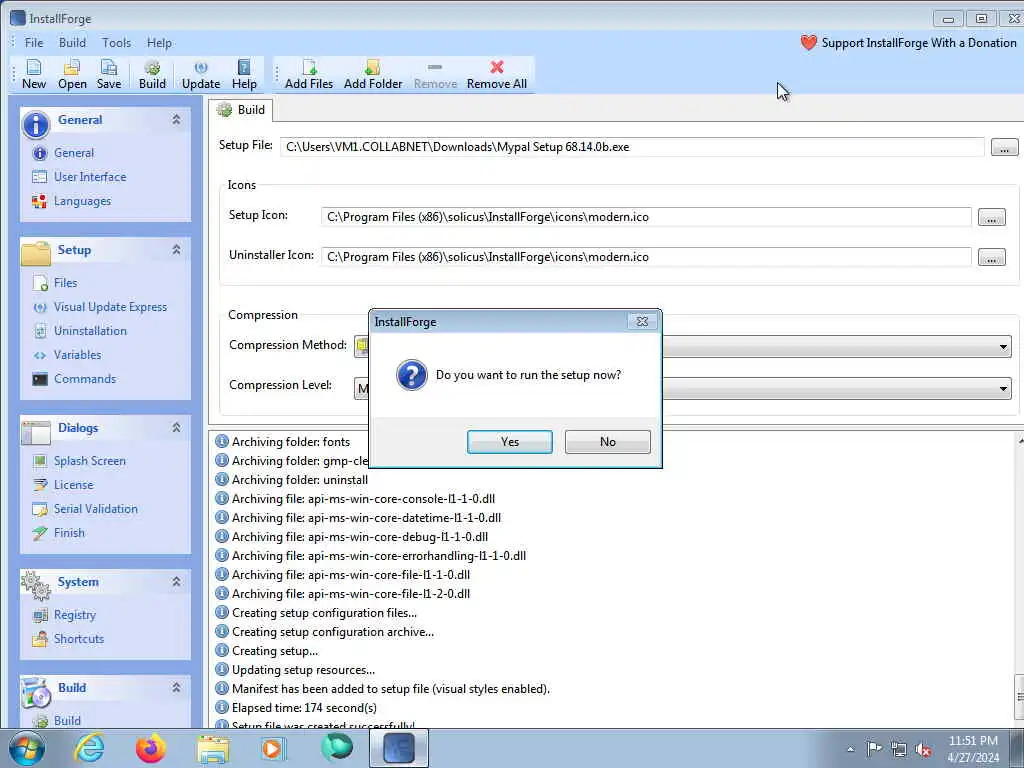Click the Action Center flag tray icon
Image resolution: width=1024 pixels, height=768 pixels.
874,749
